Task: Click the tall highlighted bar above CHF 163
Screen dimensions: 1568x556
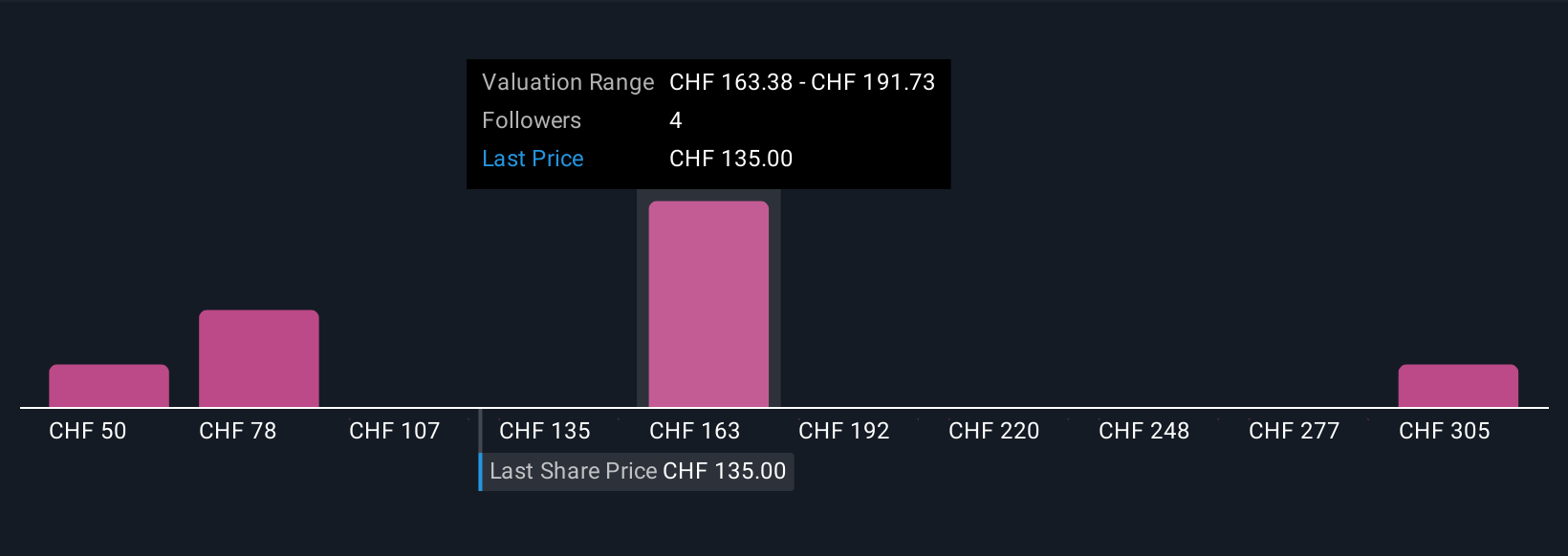Action: (708, 304)
